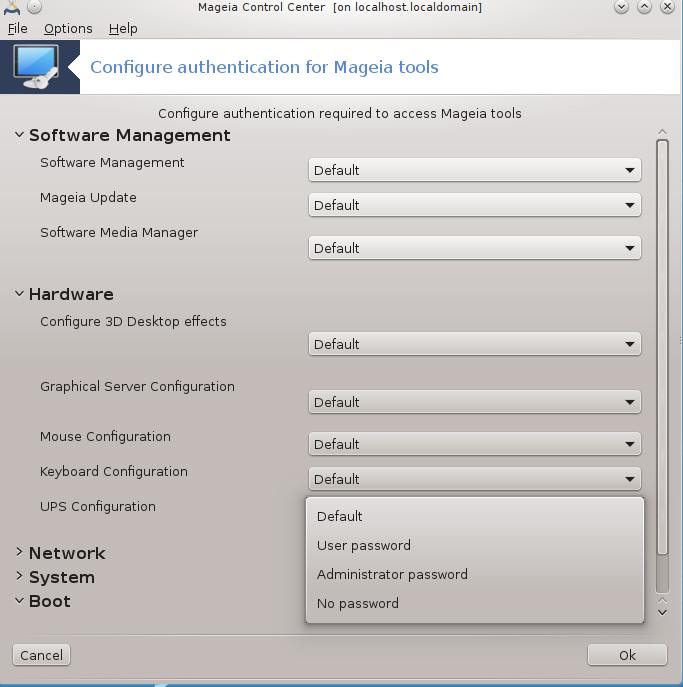Open the Graphical Server Configuration dropdown
The height and width of the screenshot is (687, 683).
pos(474,402)
